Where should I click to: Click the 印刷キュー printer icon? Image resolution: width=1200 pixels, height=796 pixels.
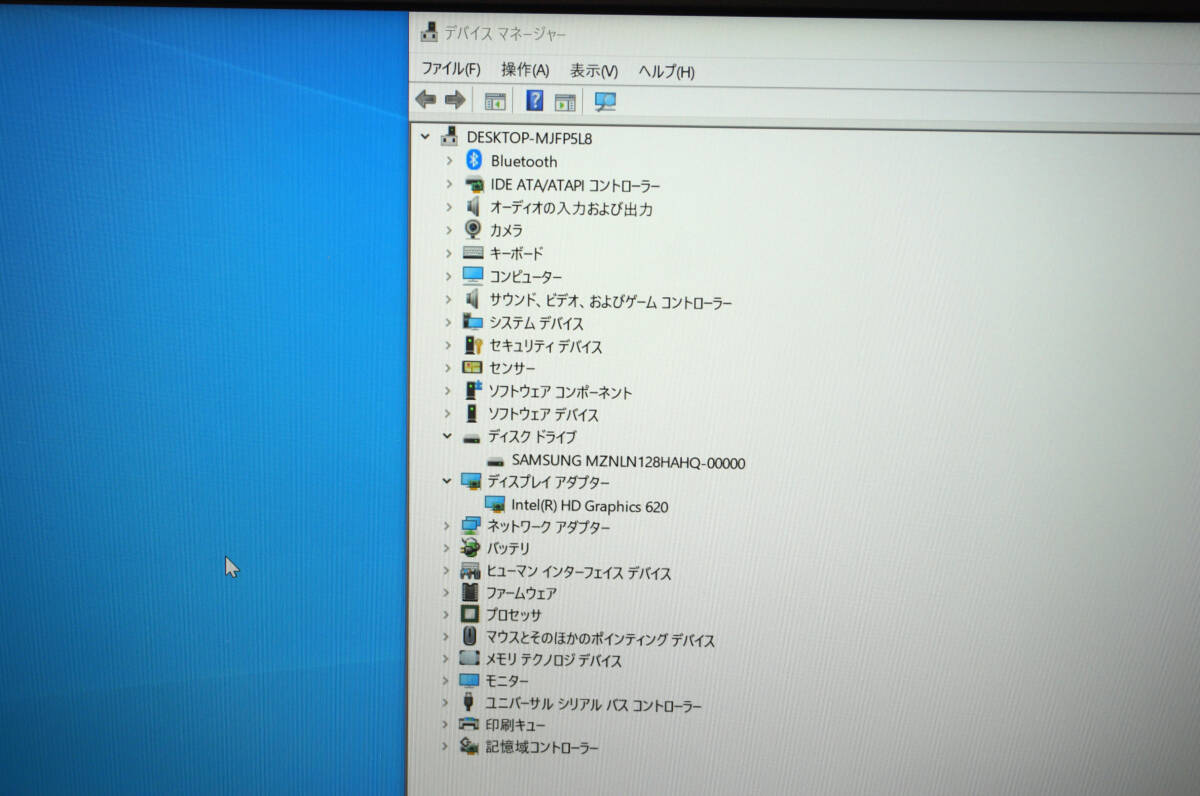point(469,724)
